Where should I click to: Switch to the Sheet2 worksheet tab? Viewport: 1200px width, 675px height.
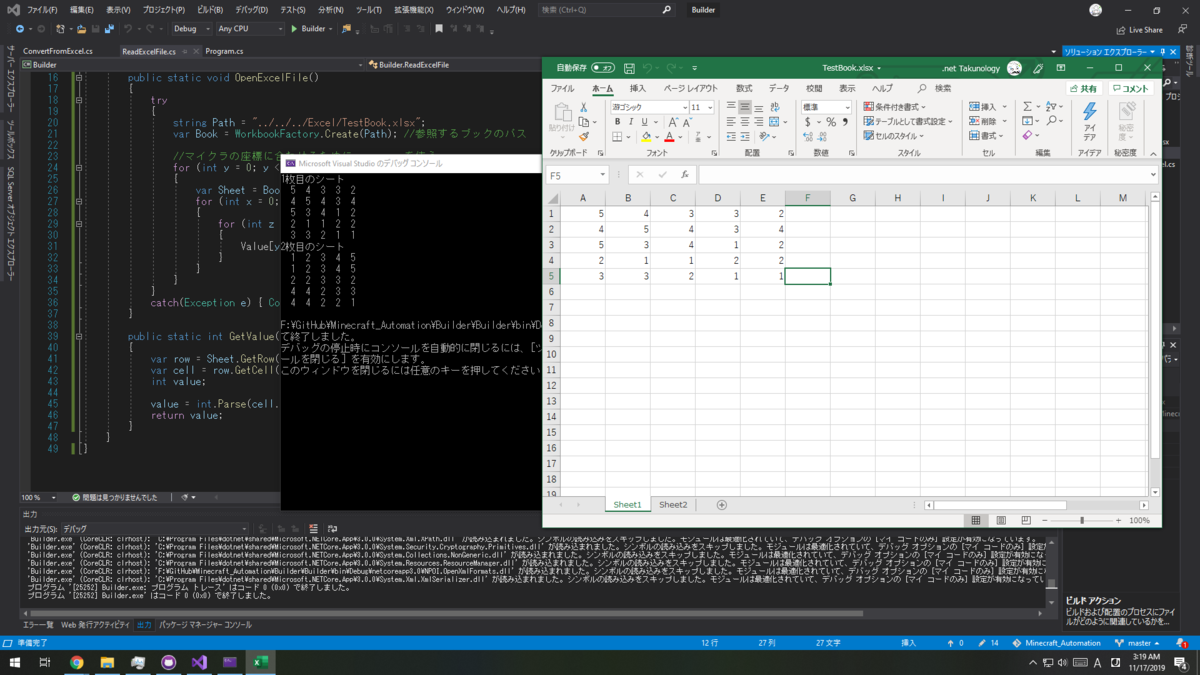tap(673, 505)
